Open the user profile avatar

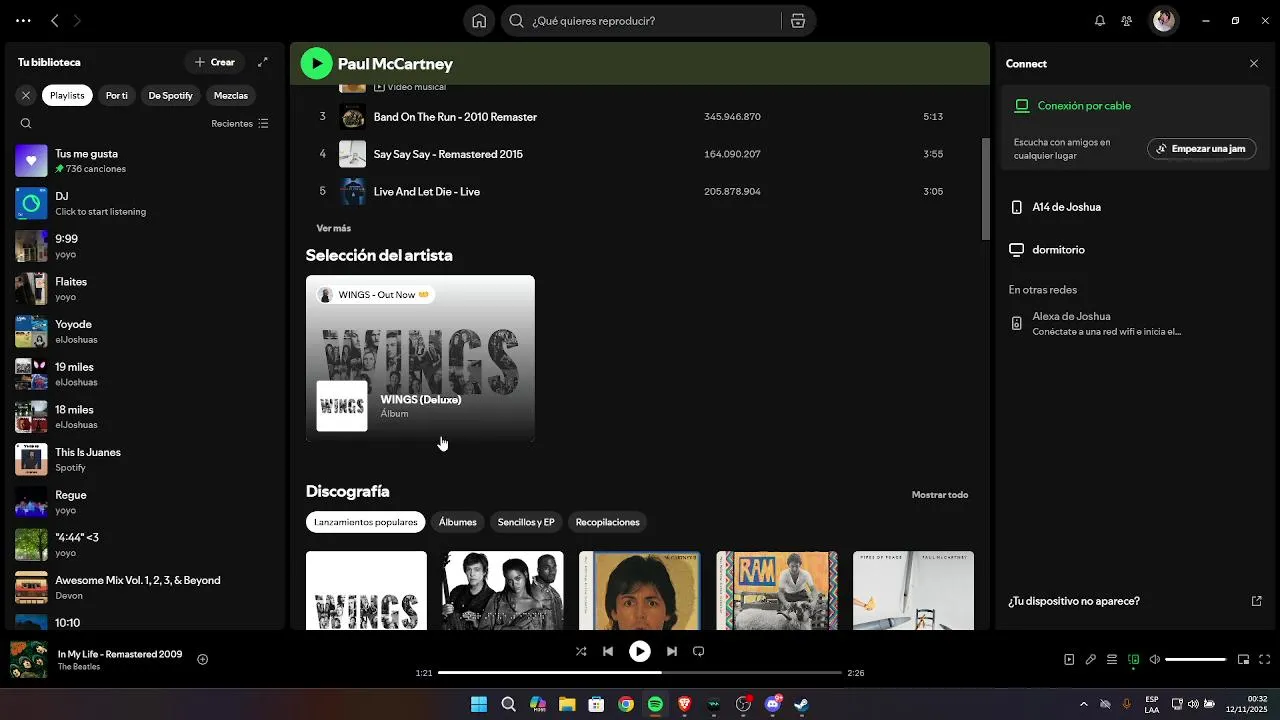(x=1163, y=20)
